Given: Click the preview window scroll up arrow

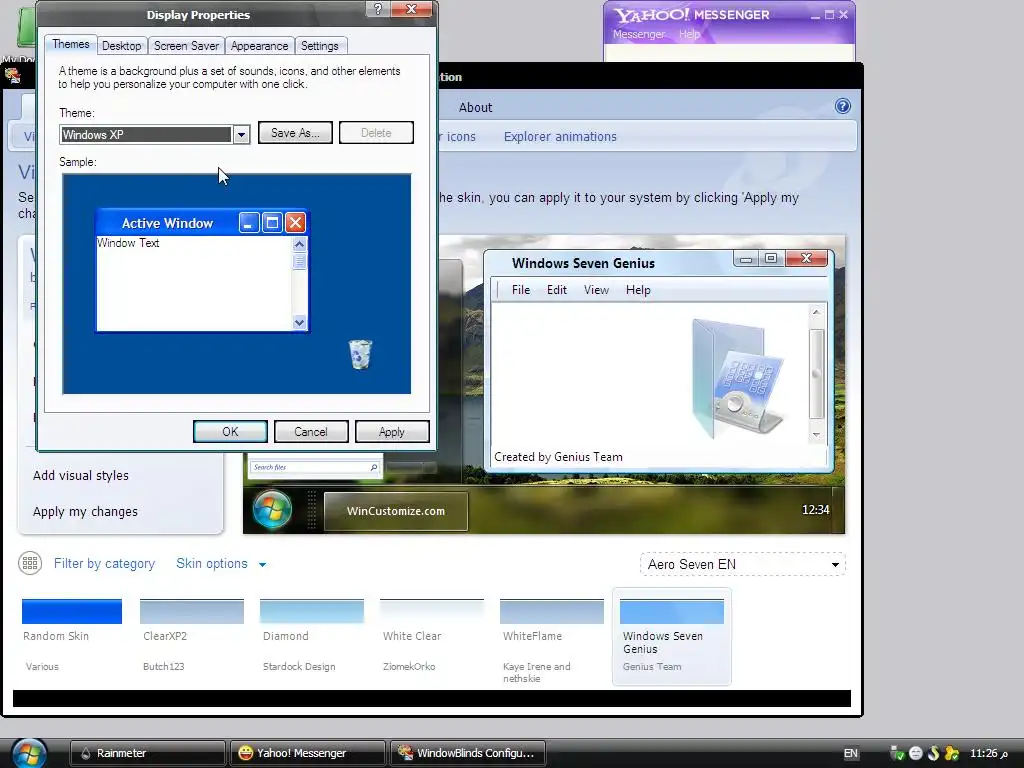Looking at the screenshot, I should pyautogui.click(x=816, y=313).
